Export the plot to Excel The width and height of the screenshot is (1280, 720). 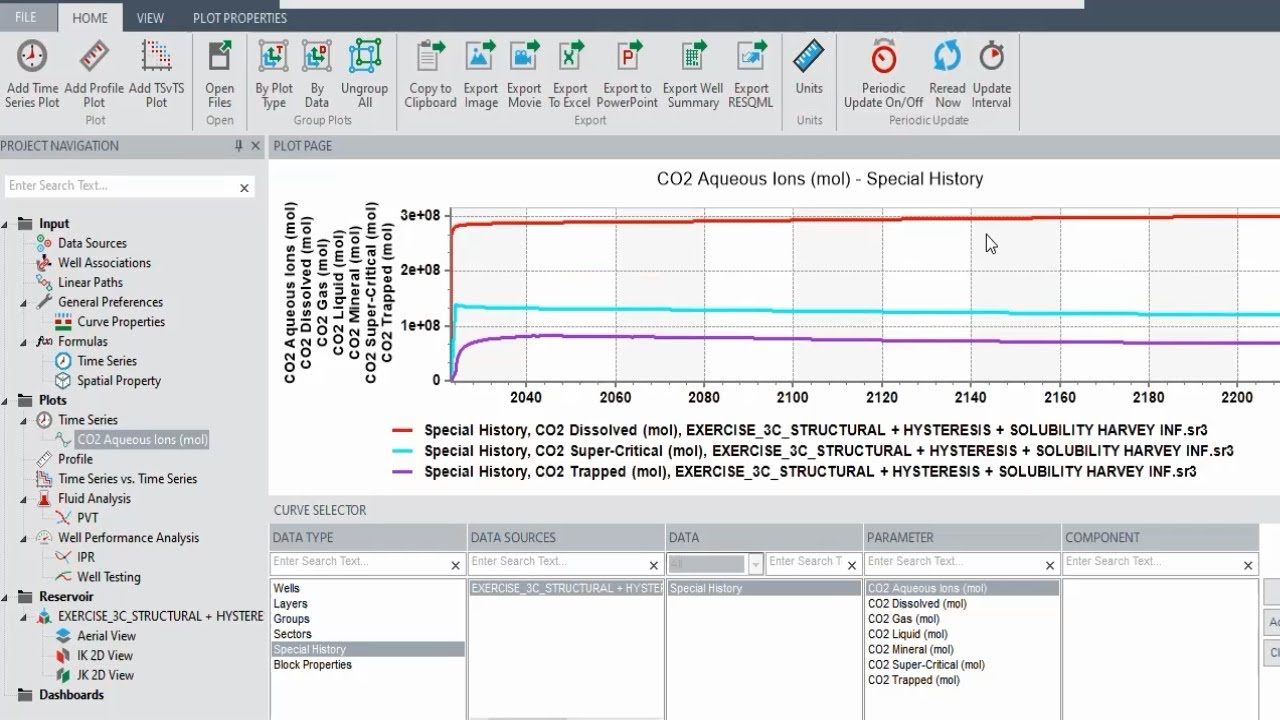[x=569, y=57]
